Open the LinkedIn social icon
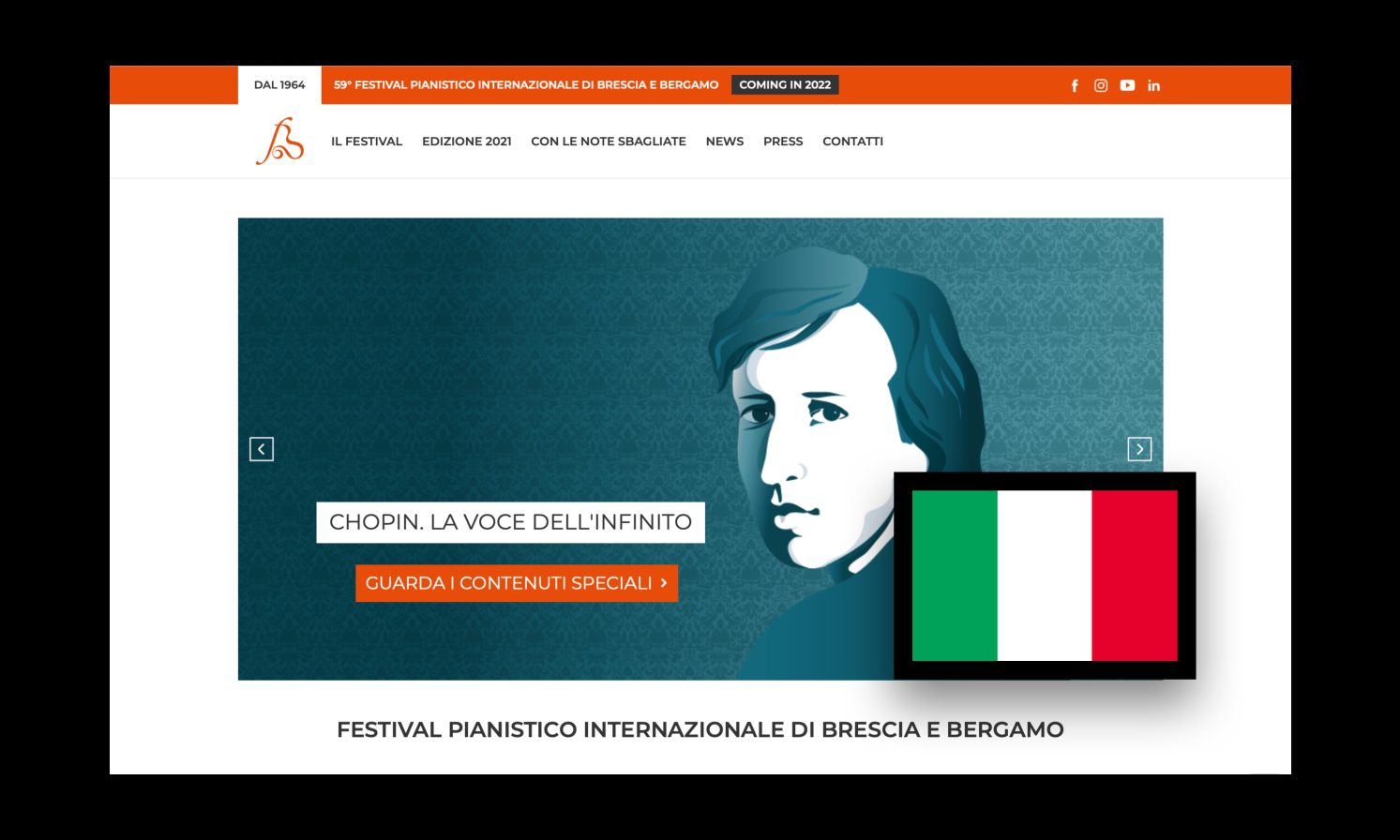The image size is (1400, 840). tap(1153, 85)
